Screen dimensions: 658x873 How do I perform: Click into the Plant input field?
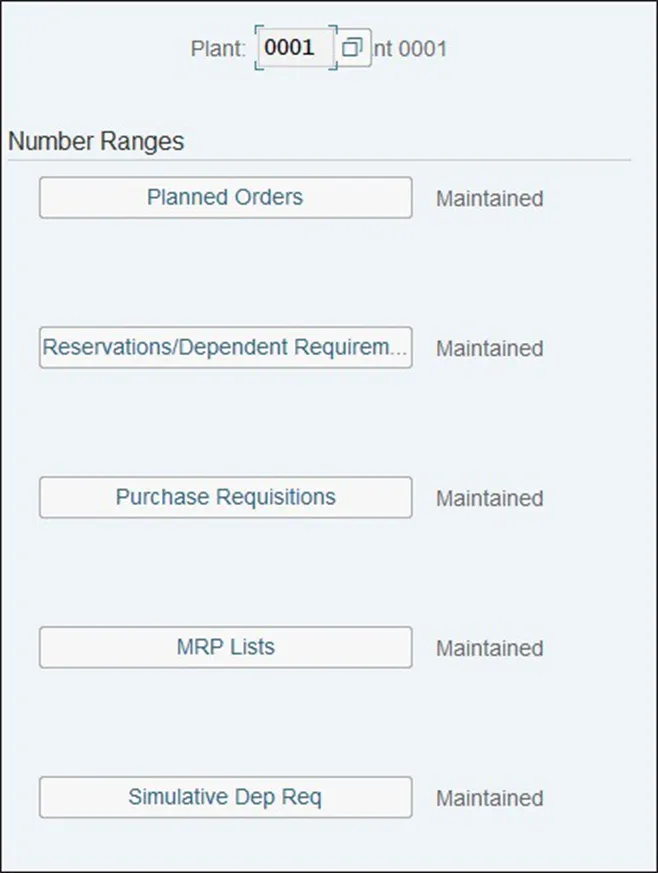pyautogui.click(x=295, y=48)
